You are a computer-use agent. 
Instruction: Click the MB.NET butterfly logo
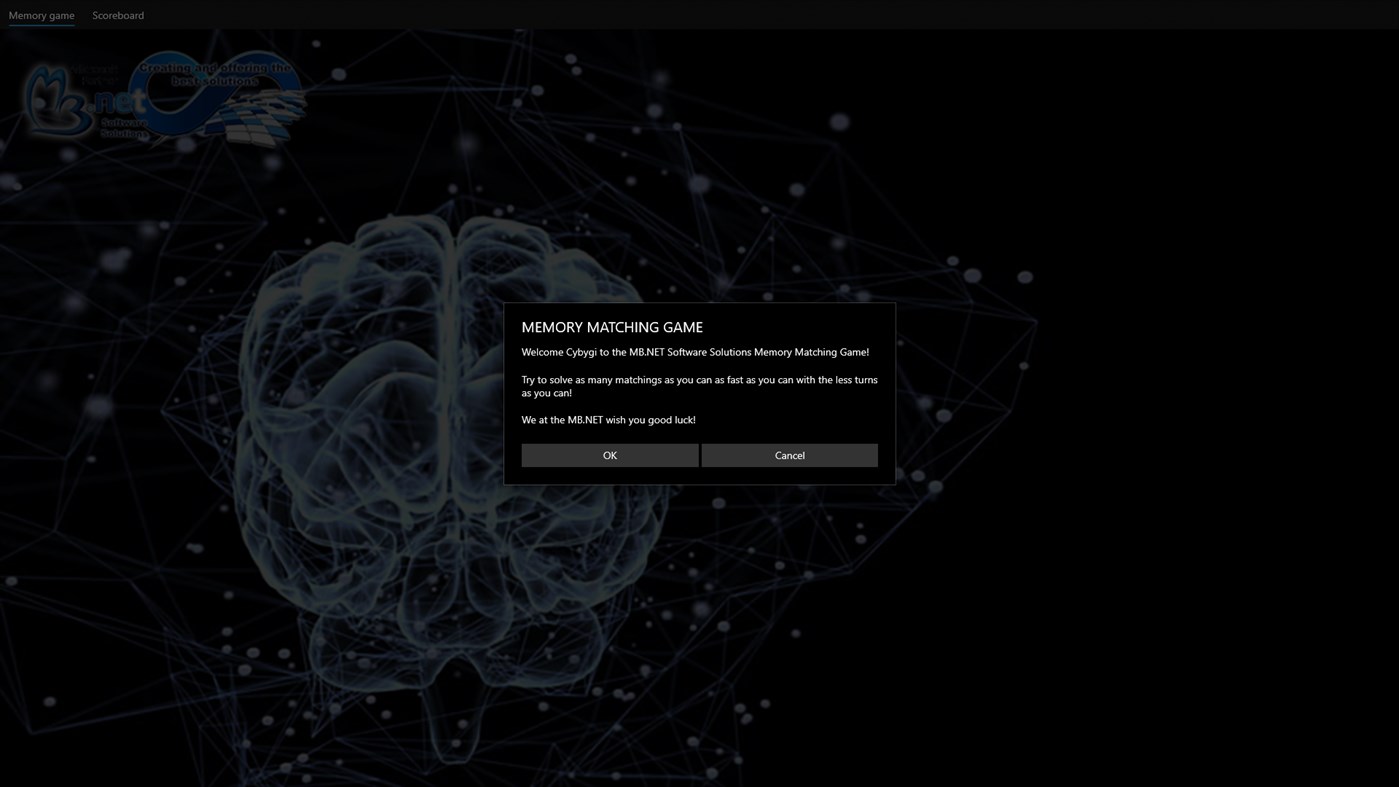53,99
